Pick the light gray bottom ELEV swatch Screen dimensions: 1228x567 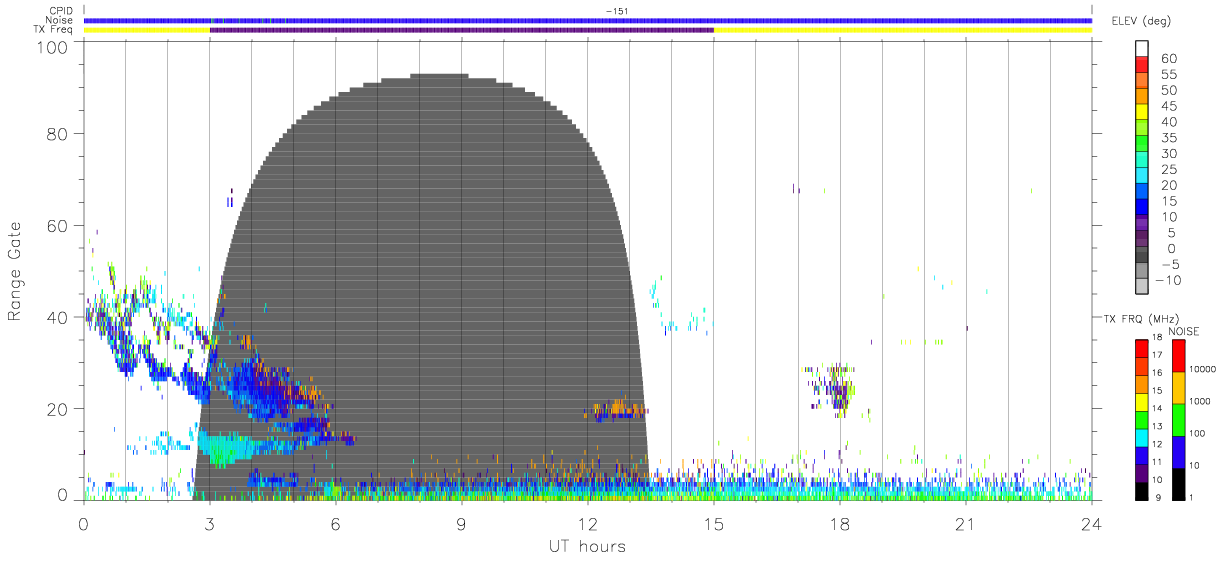tap(1143, 286)
